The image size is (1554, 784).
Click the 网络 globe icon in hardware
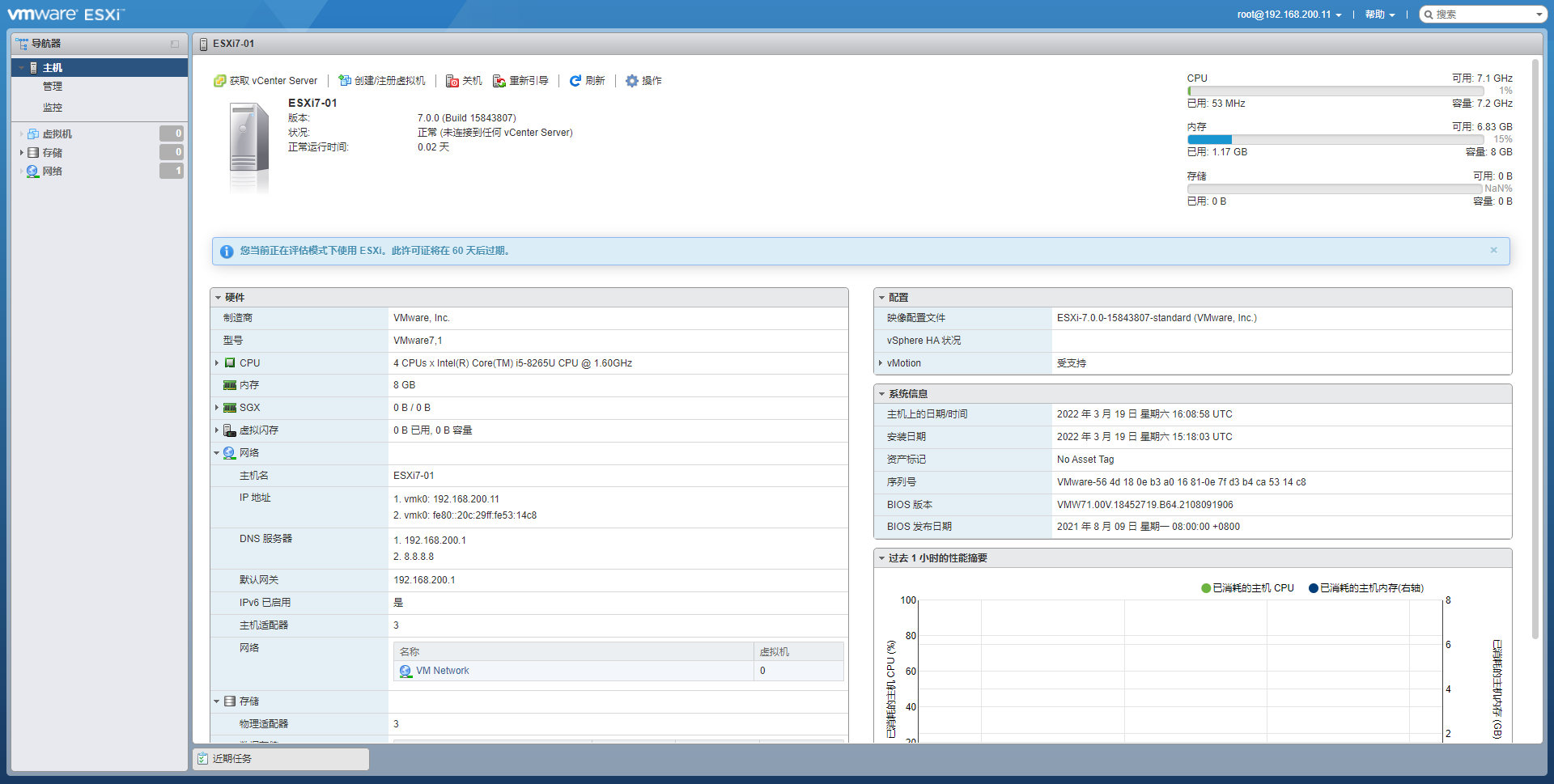point(230,453)
